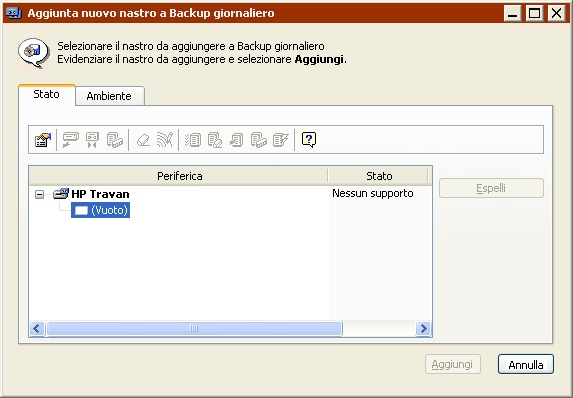This screenshot has width=573, height=398.
Task: Collapse the HP Travan tree node
Action: click(39, 194)
